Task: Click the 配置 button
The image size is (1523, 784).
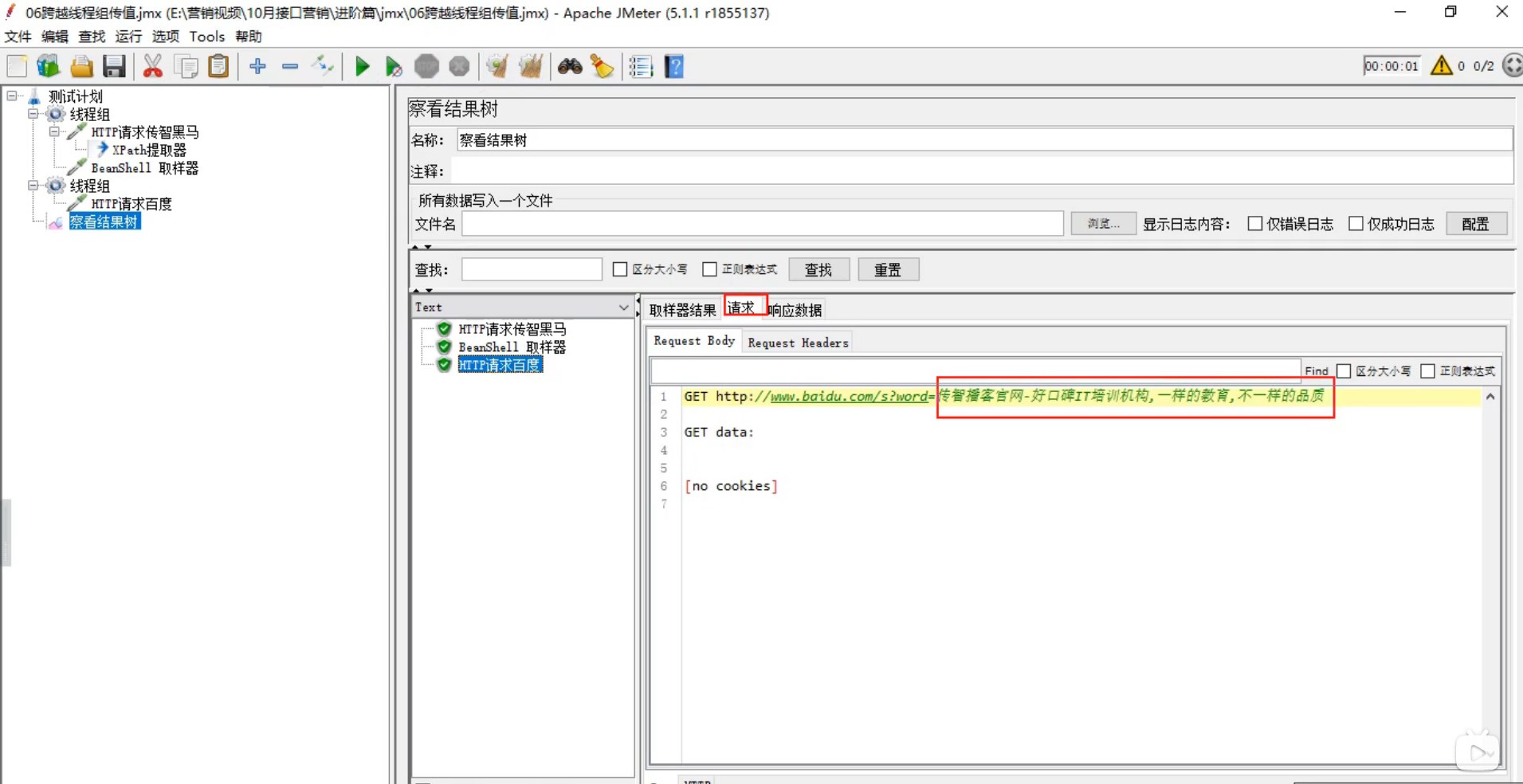Action: tap(1475, 224)
